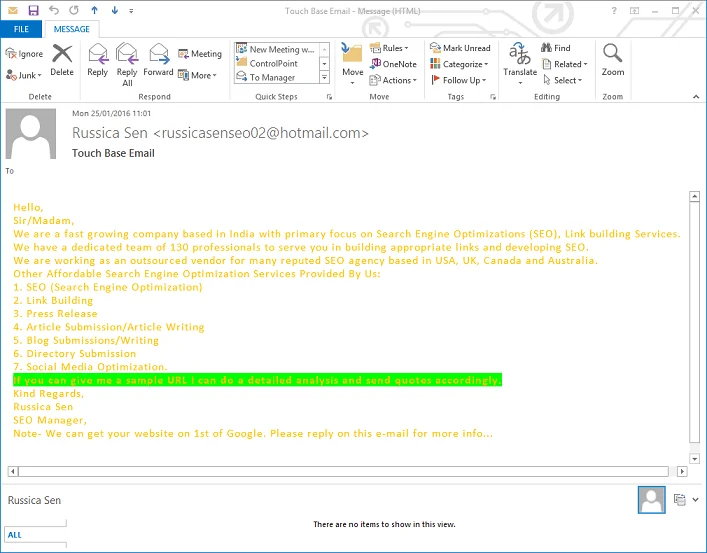Save message using the floppy disk icon
Image resolution: width=707 pixels, height=553 pixels.
[33, 10]
